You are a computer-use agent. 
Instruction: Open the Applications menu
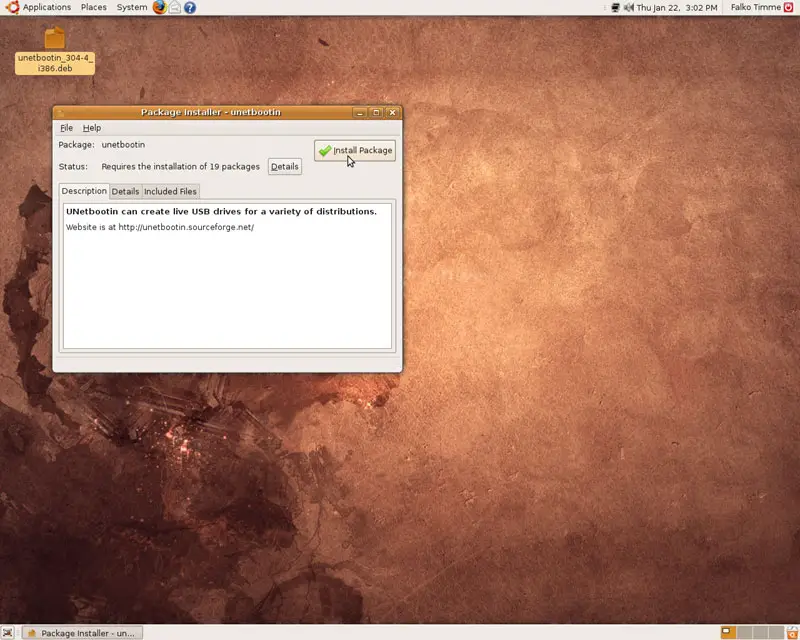[x=47, y=7]
